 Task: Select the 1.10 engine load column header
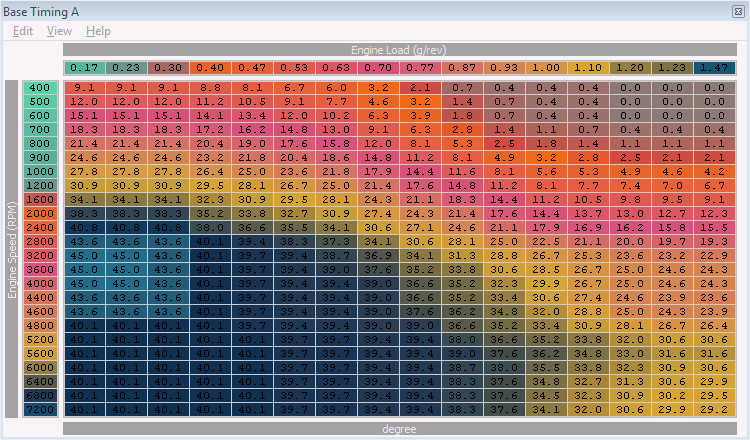pos(588,68)
